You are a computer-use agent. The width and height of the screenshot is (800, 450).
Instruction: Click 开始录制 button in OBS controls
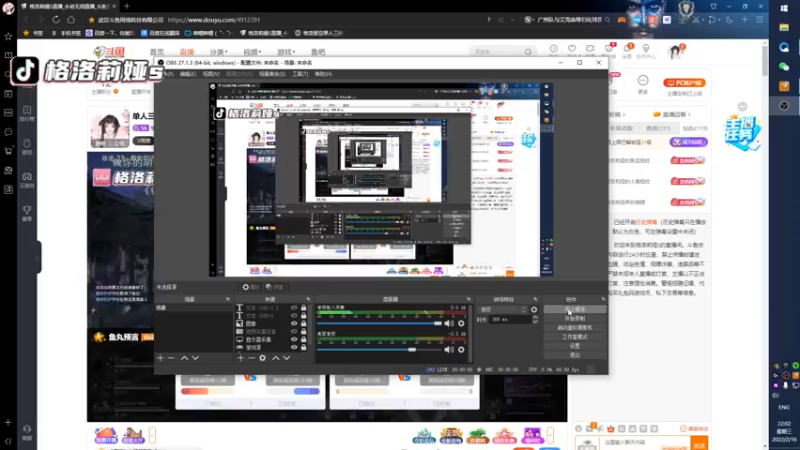(575, 318)
